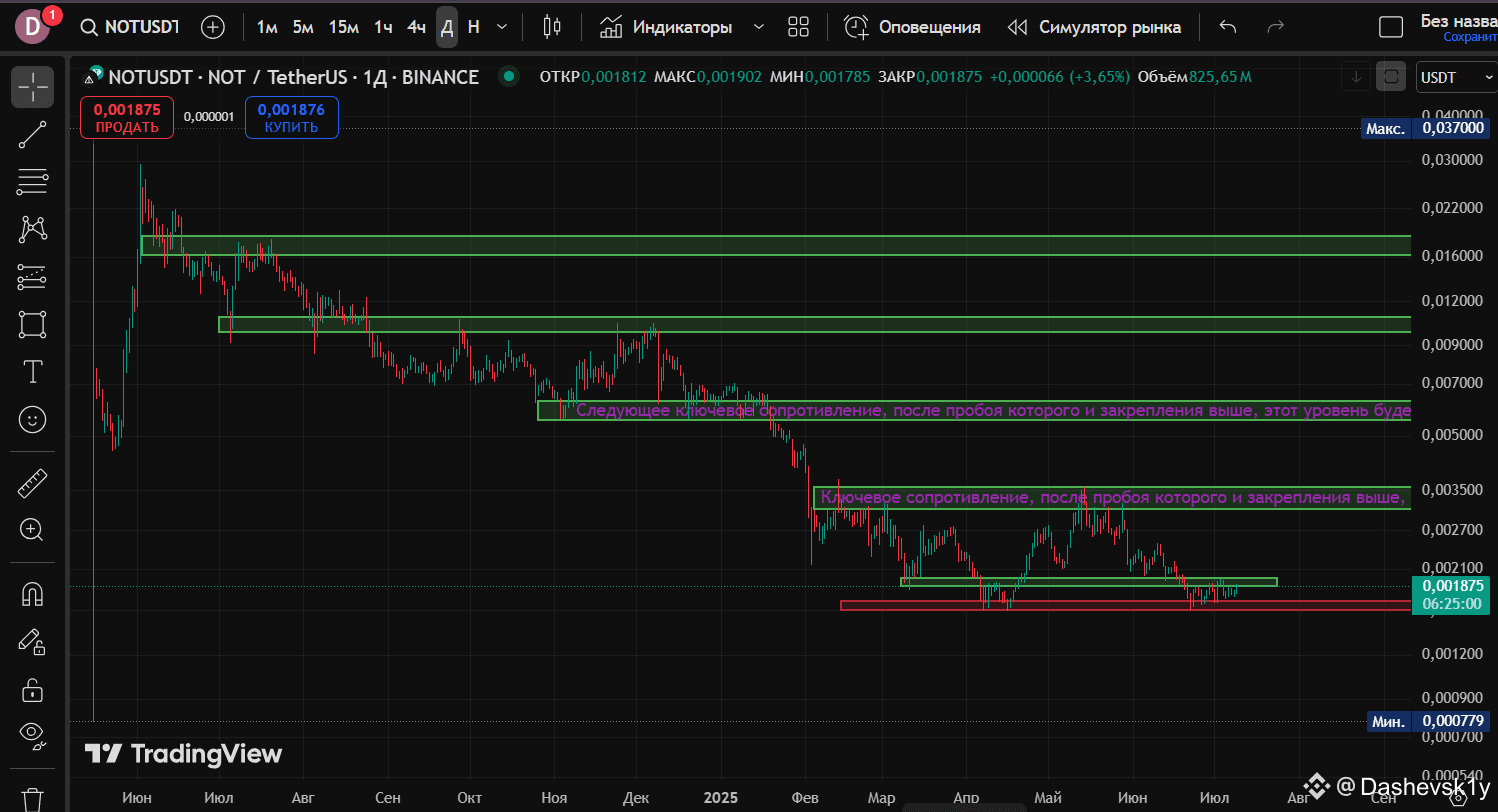Open the layout grid selector icon
The image size is (1498, 812).
(x=798, y=27)
